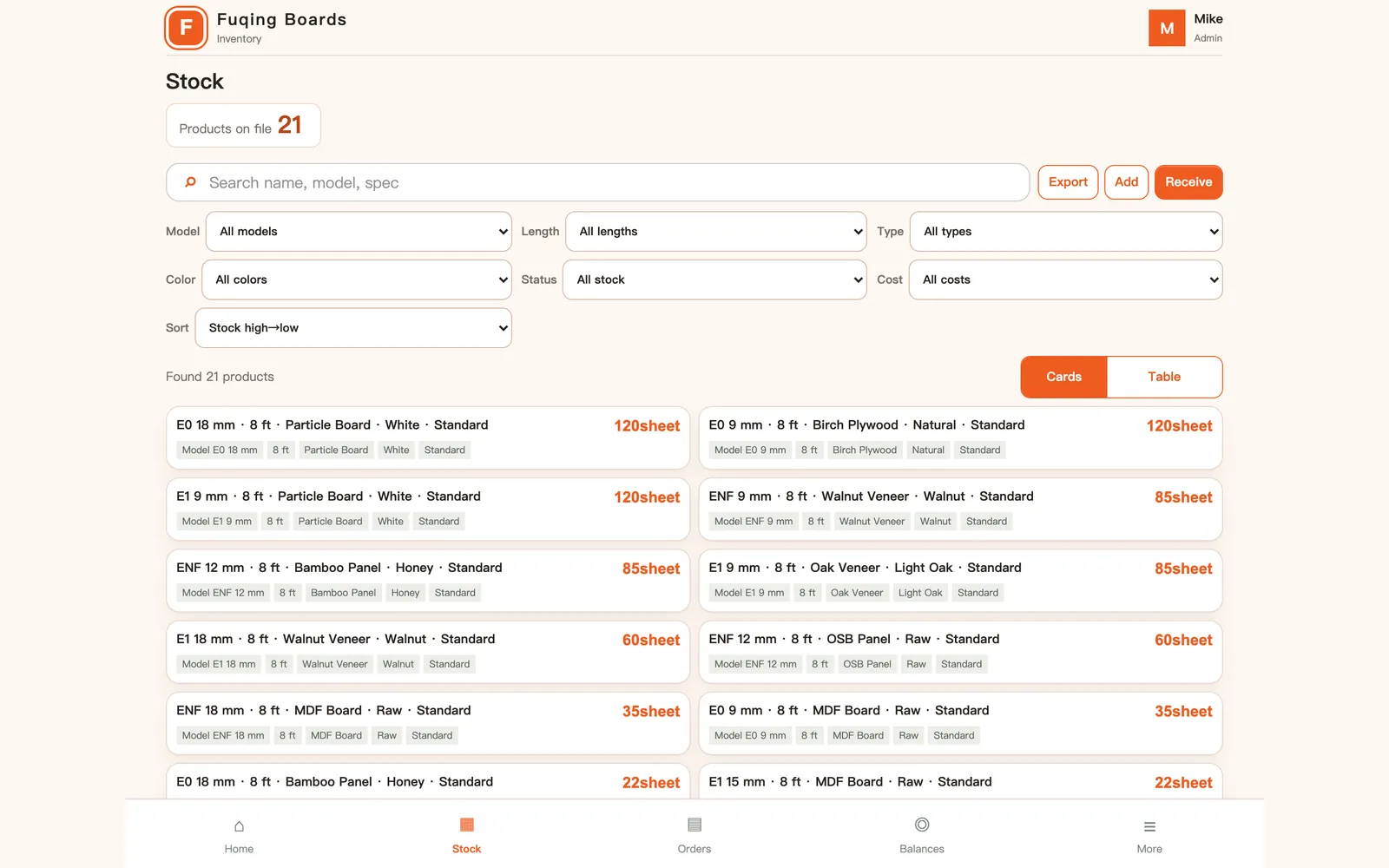Image resolution: width=1389 pixels, height=868 pixels.
Task: Open E1 9 mm Particle Board White card
Action: 428,509
